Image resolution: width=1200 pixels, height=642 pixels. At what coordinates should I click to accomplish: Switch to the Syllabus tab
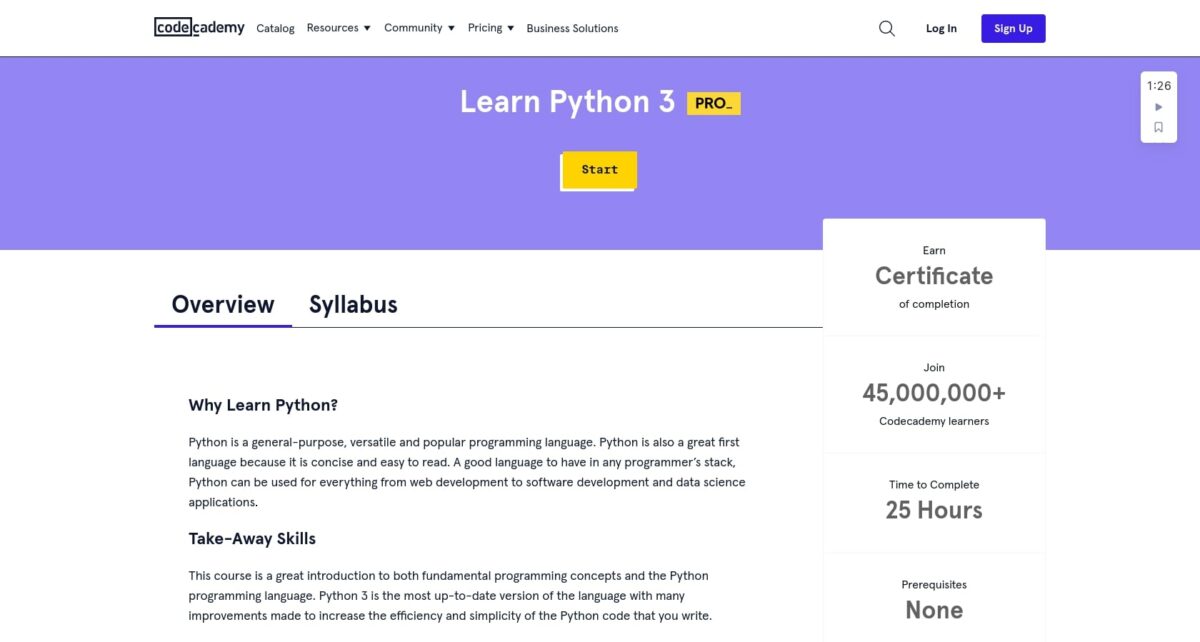pos(352,304)
